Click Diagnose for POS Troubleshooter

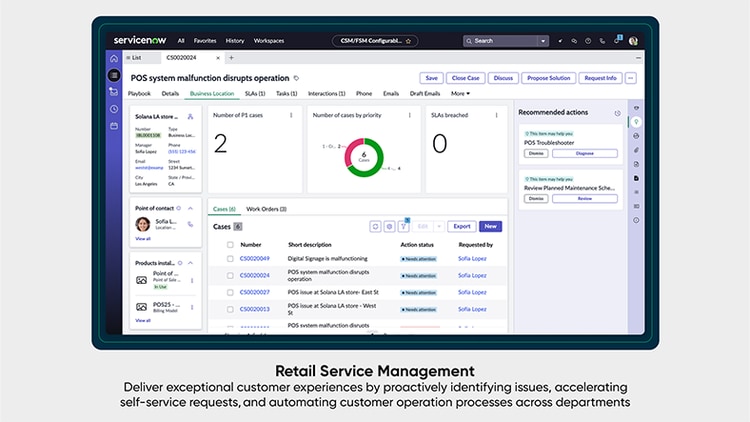tap(585, 154)
